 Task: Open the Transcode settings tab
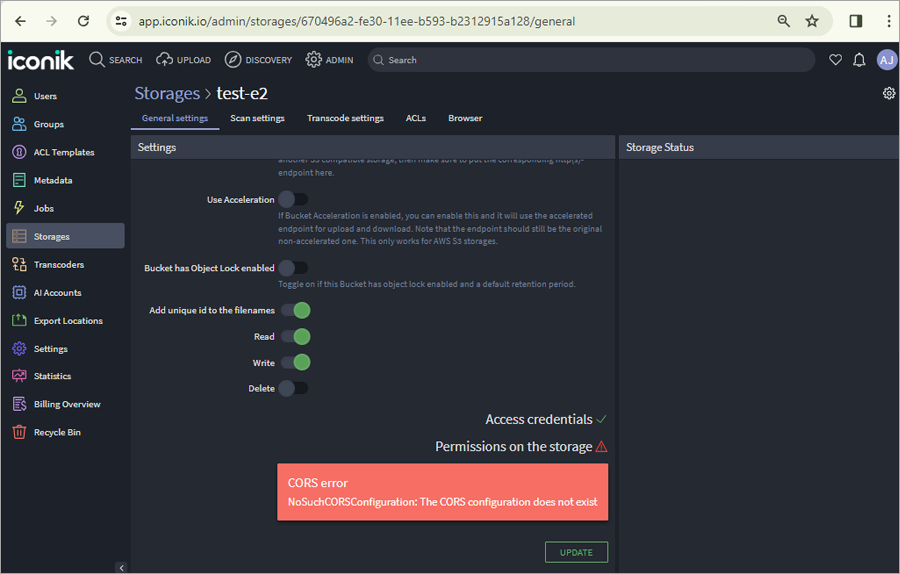pyautogui.click(x=345, y=118)
